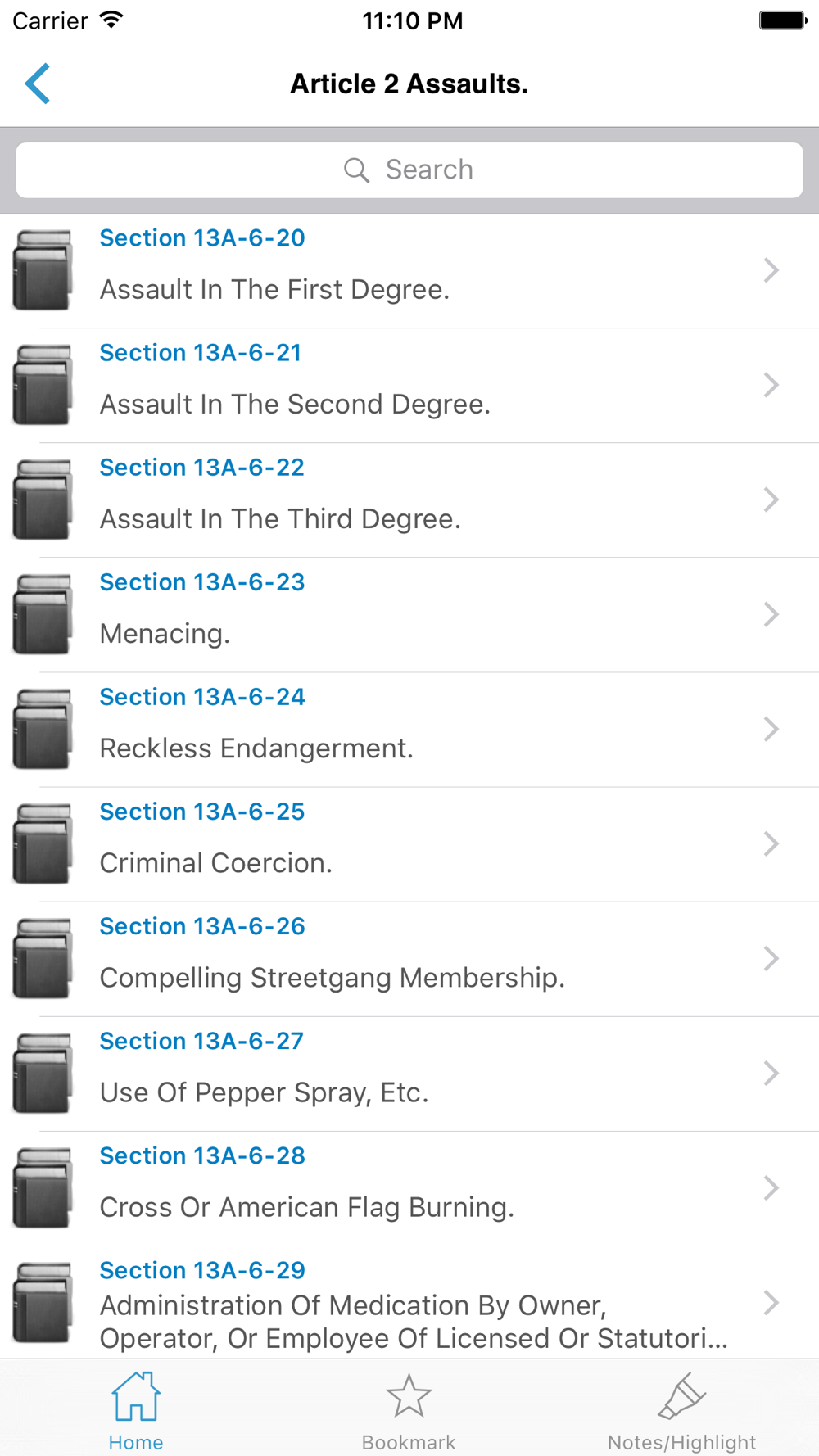Open Compelling Streetgang Membership entry
Screen dimensions: 819x1456
(x=333, y=978)
